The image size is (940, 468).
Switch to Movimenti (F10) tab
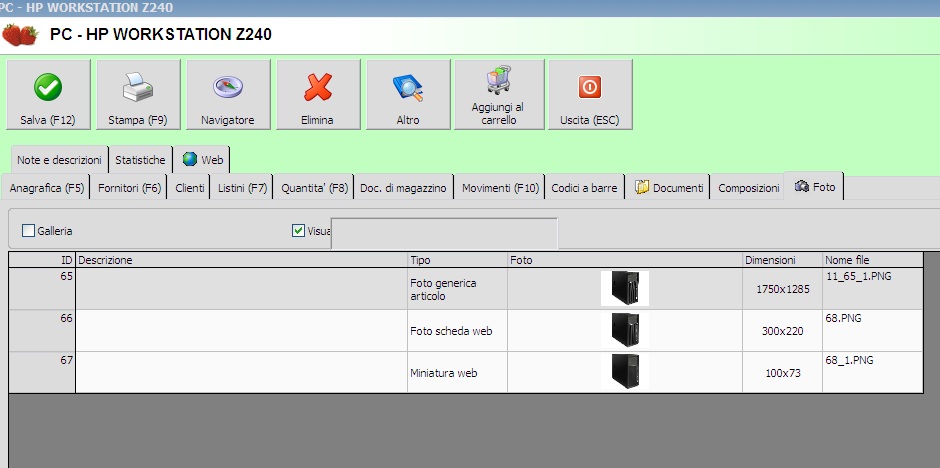coord(500,188)
